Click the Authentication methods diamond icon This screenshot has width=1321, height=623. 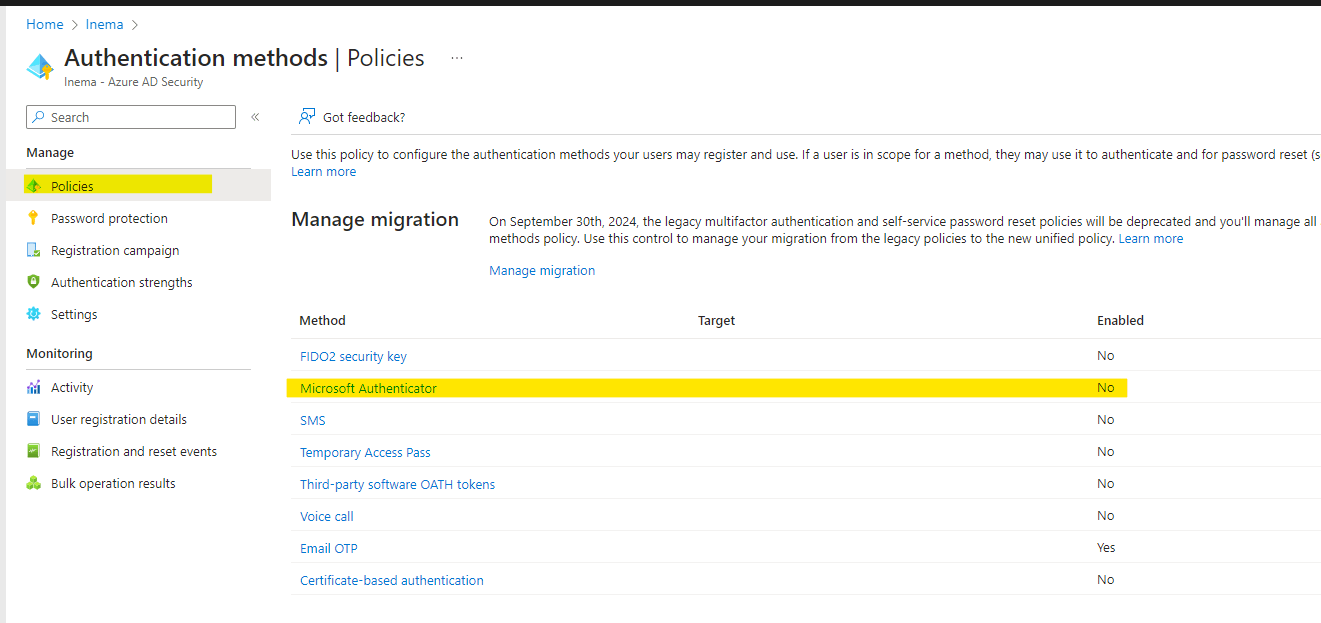pyautogui.click(x=40, y=67)
